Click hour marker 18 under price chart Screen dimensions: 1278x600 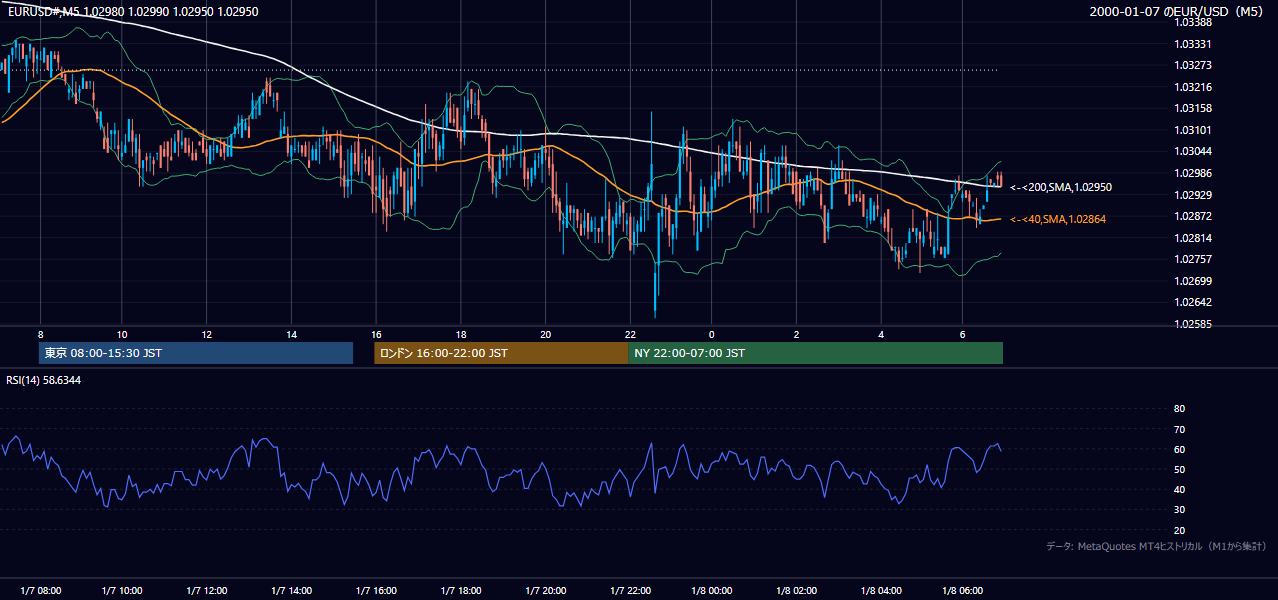[460, 334]
